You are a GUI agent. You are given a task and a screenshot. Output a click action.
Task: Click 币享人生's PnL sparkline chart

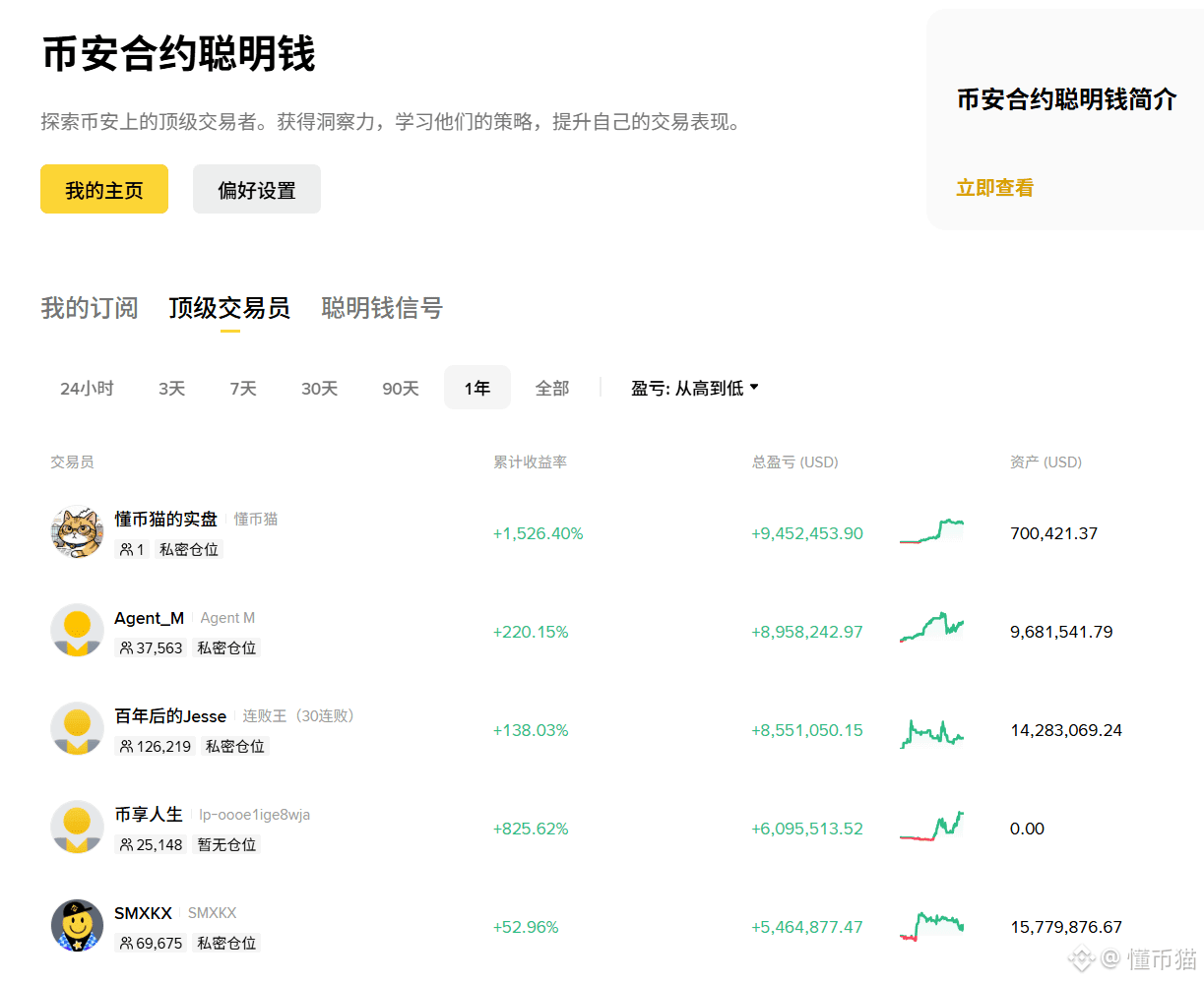coord(931,827)
